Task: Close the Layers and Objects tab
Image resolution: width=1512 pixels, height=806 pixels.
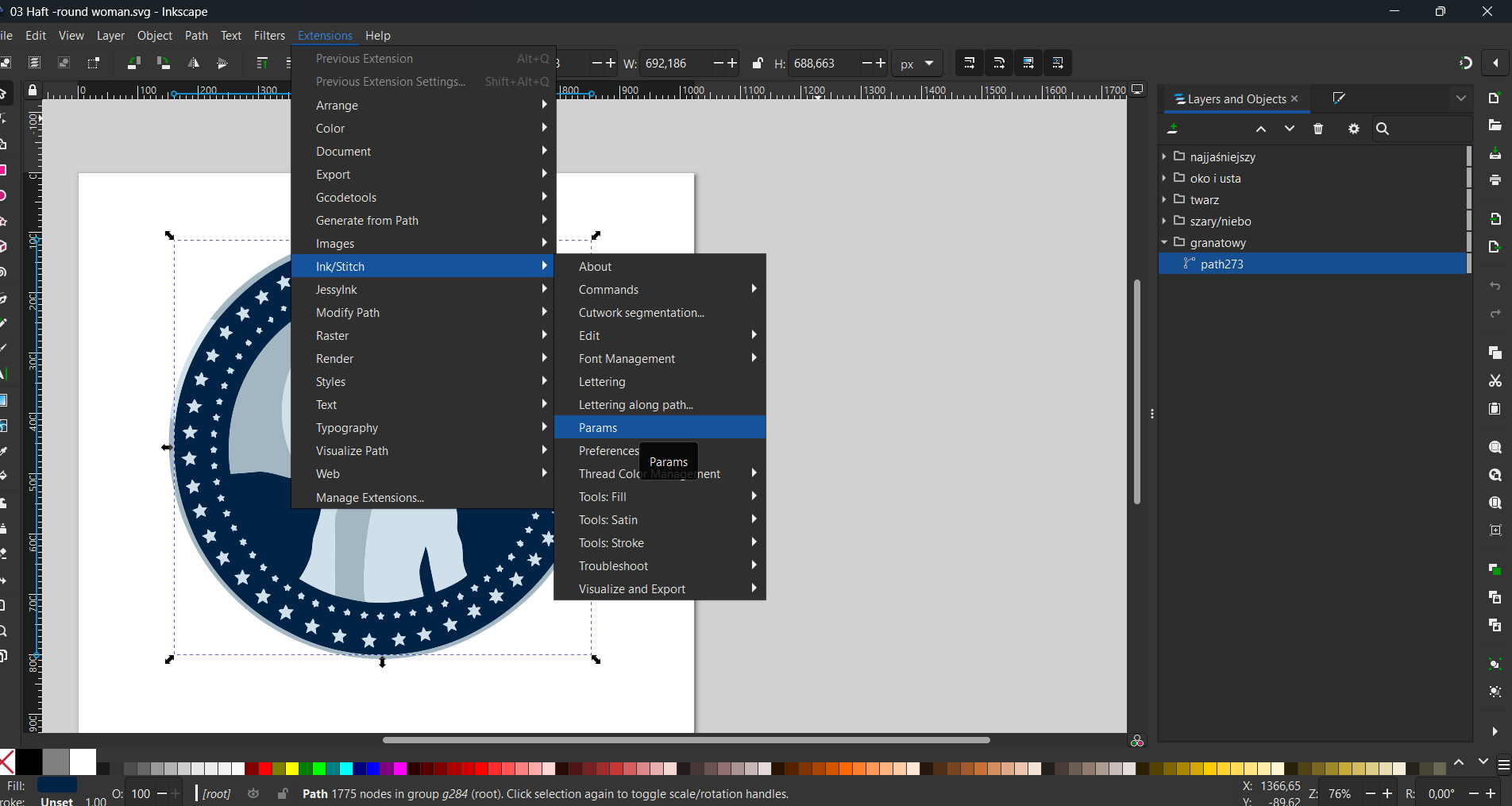Action: point(1295,98)
